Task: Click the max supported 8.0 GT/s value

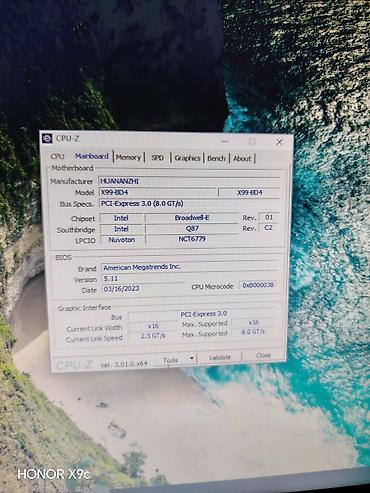Action: pyautogui.click(x=253, y=332)
